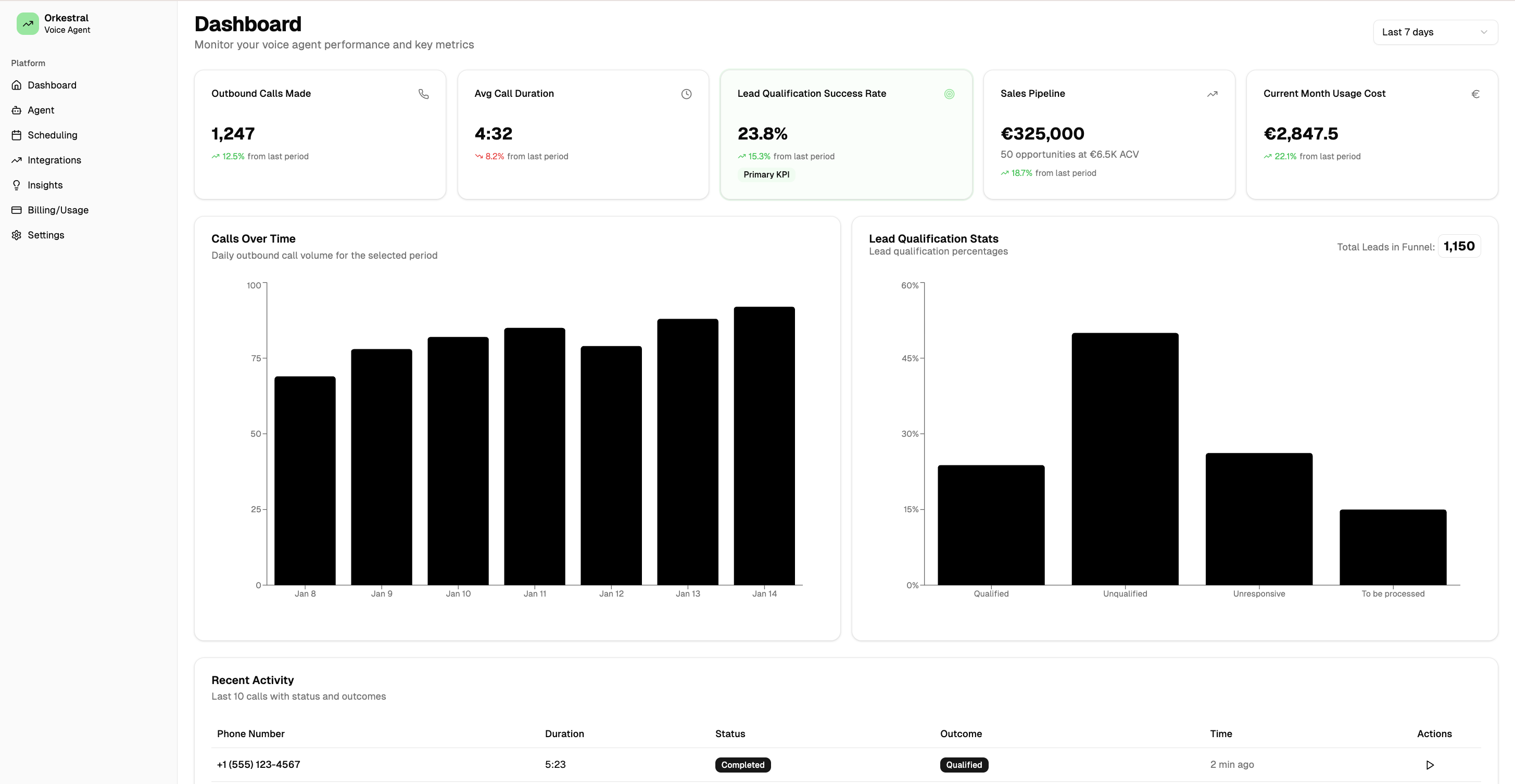Viewport: 1515px width, 784px height.
Task: Open Integrations via the trend-line icon
Action: (x=17, y=159)
